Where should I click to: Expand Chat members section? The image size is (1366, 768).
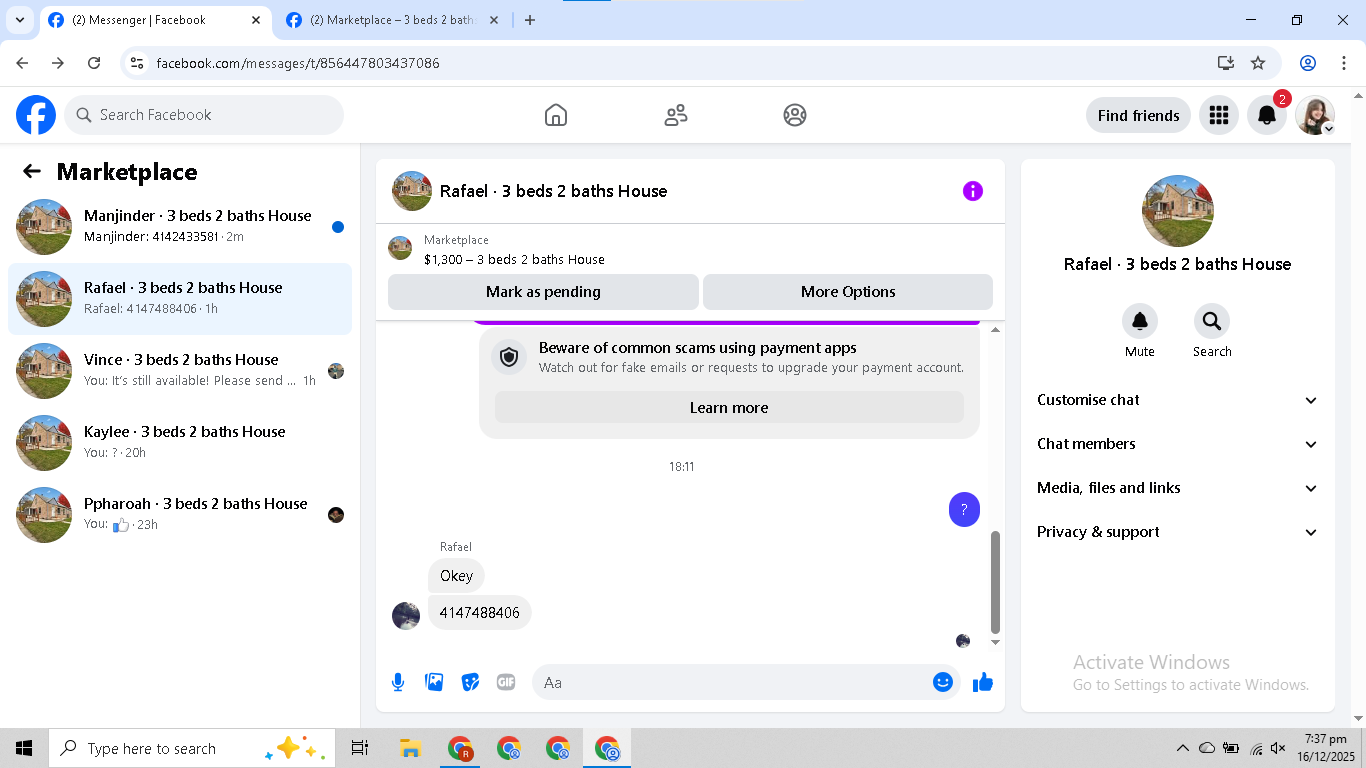click(1177, 444)
